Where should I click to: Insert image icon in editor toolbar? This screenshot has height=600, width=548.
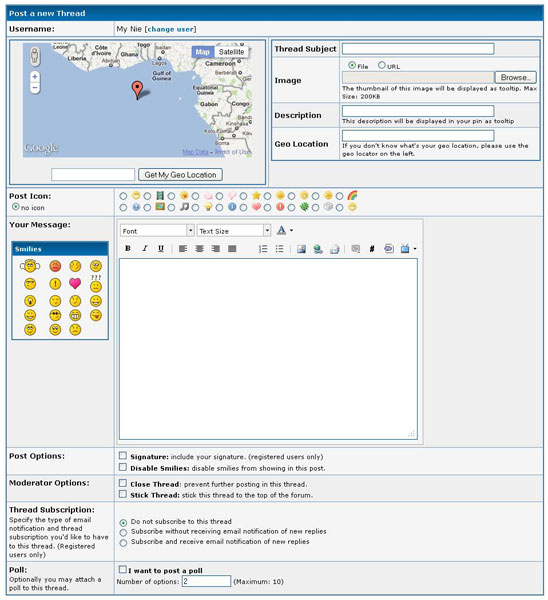301,249
